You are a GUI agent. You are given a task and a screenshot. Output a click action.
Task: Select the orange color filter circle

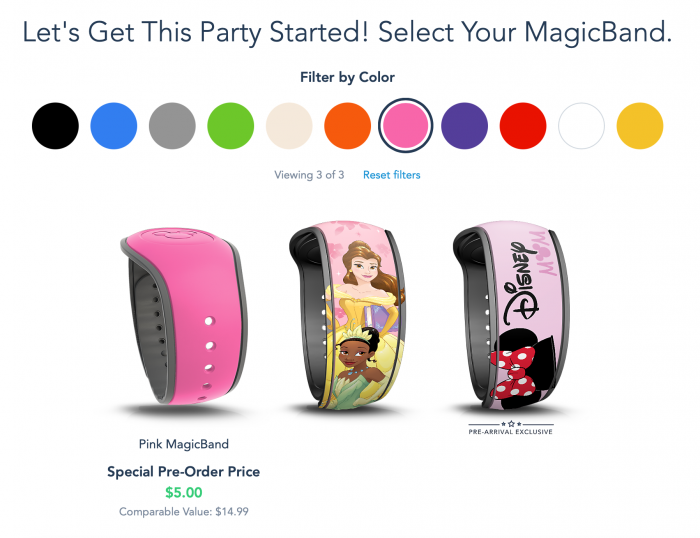pyautogui.click(x=348, y=126)
